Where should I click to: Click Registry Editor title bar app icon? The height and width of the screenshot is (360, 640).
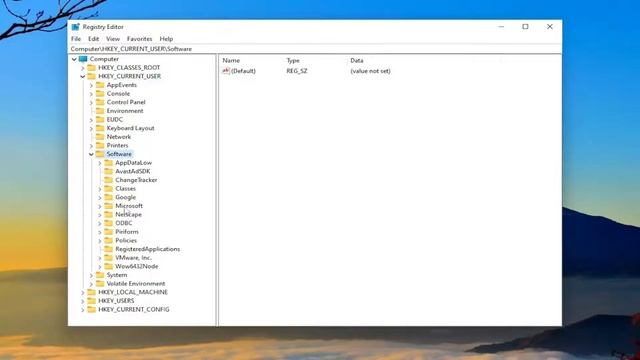coord(76,27)
